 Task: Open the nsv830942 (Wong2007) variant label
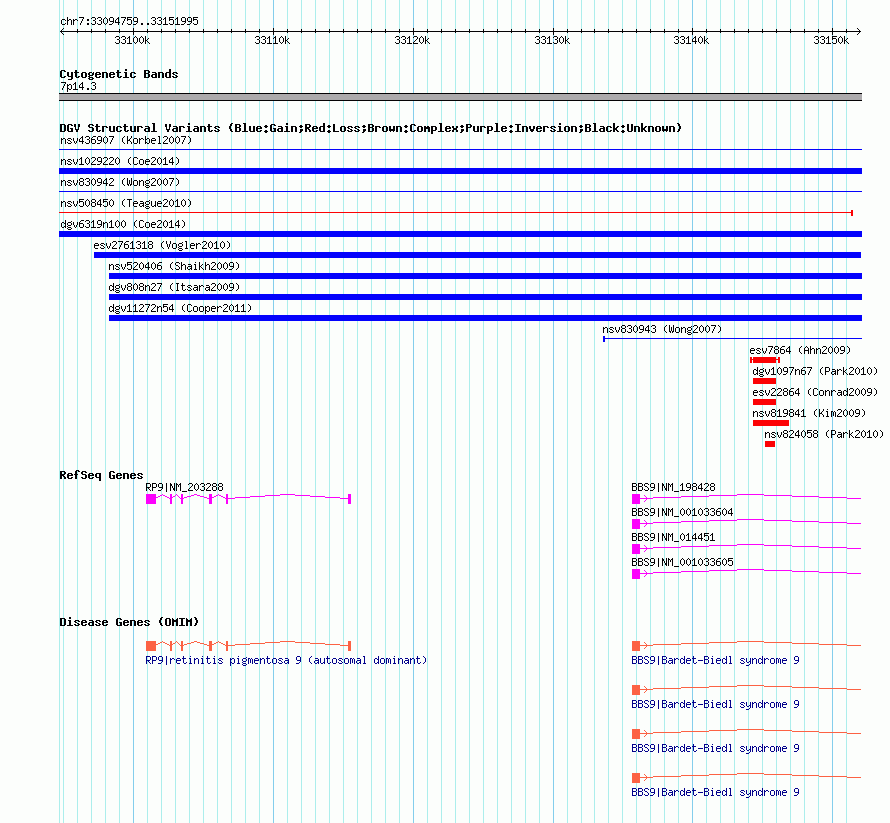[120, 182]
